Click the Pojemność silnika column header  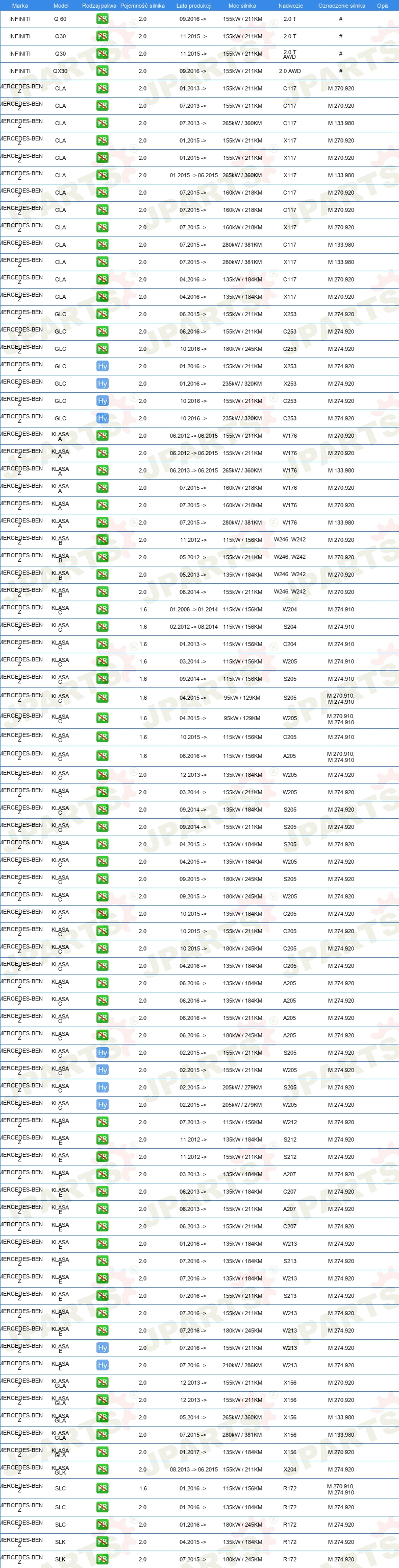142,6
